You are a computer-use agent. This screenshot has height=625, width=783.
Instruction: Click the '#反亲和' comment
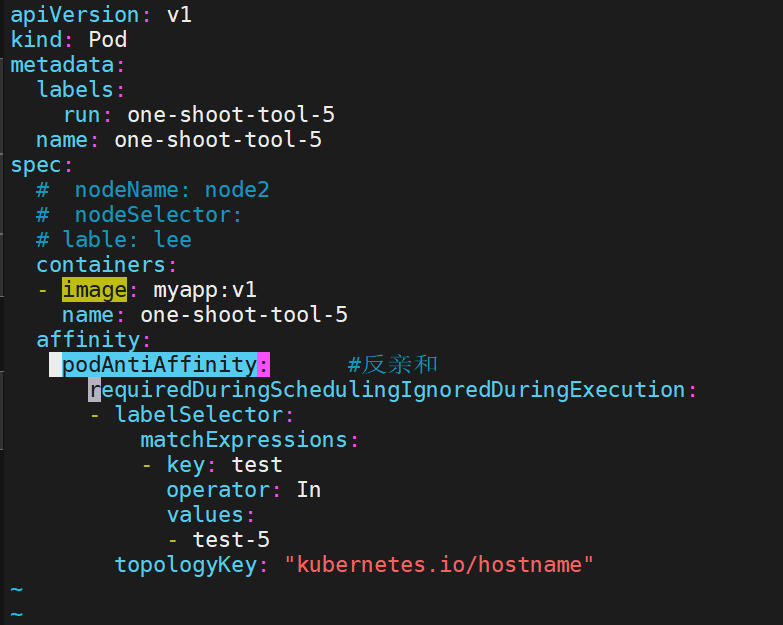click(x=392, y=364)
